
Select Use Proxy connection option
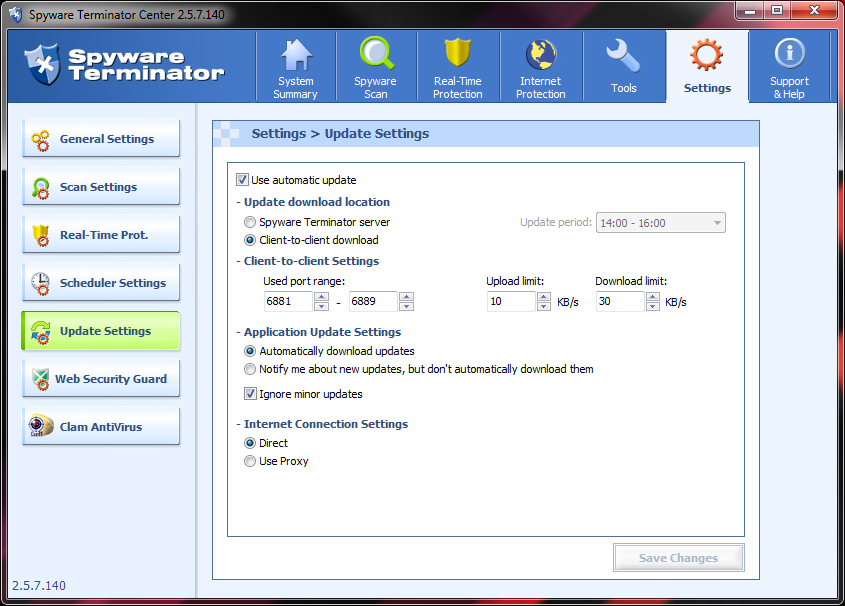[x=250, y=461]
